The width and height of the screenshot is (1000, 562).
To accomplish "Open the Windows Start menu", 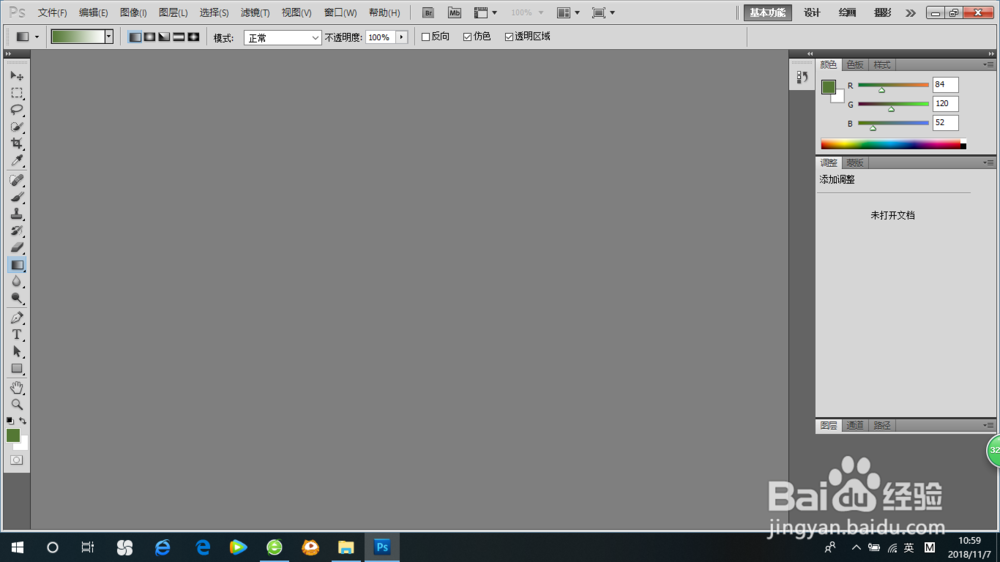I will click(x=17, y=547).
